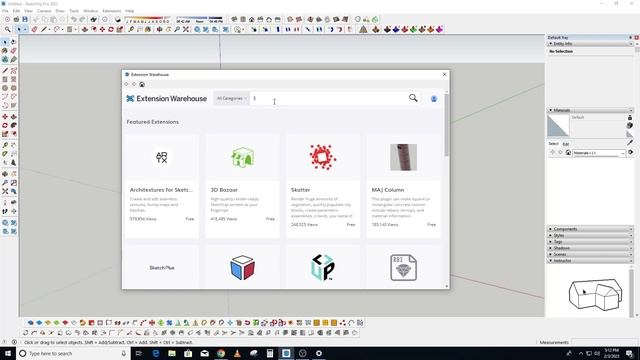Image resolution: width=640 pixels, height=360 pixels.
Task: Toggle the shadows display button
Action: pyautogui.click(x=118, y=19)
